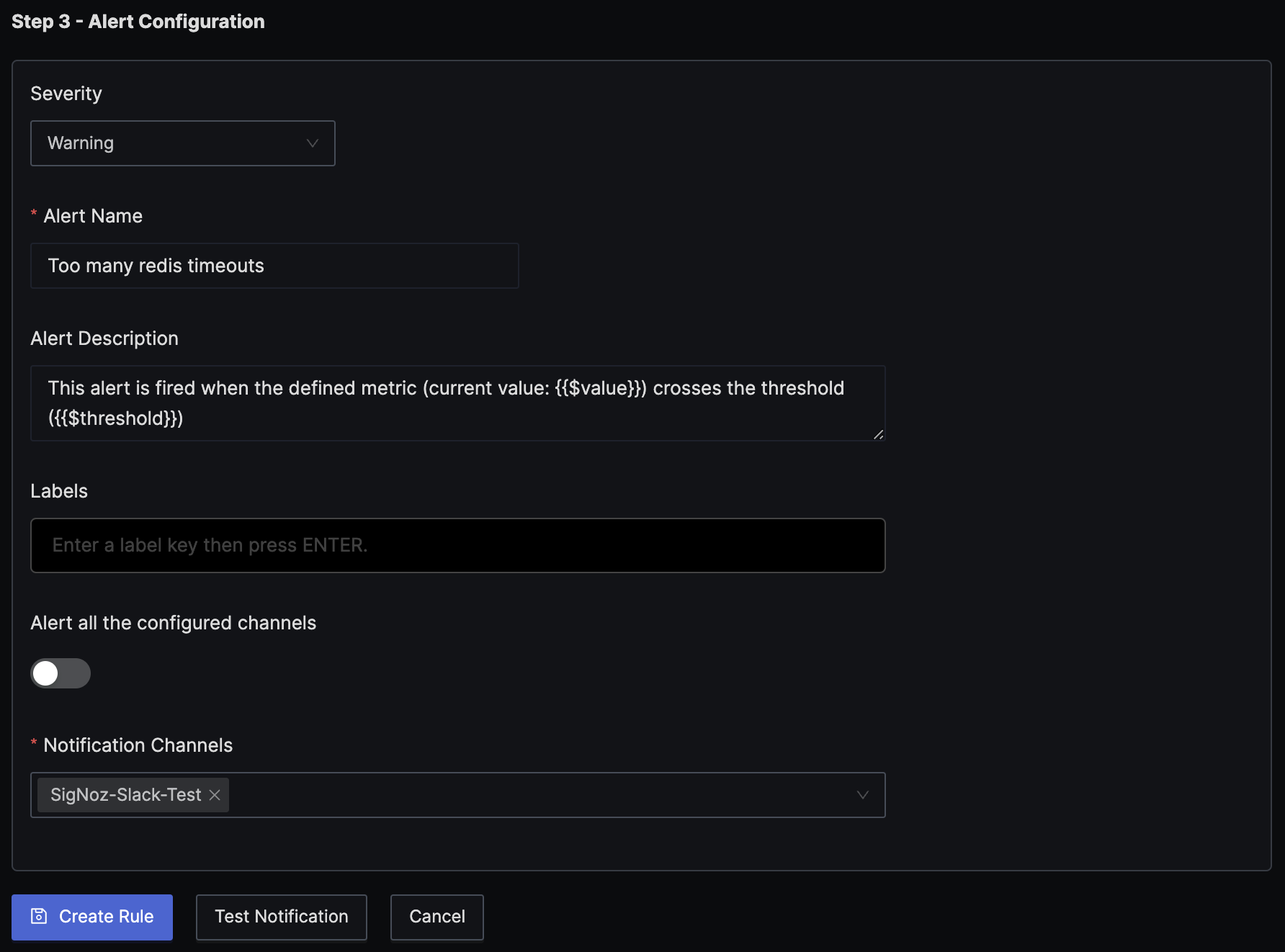Focus the Labels input box
Viewport: 1285px width, 952px height.
[457, 545]
